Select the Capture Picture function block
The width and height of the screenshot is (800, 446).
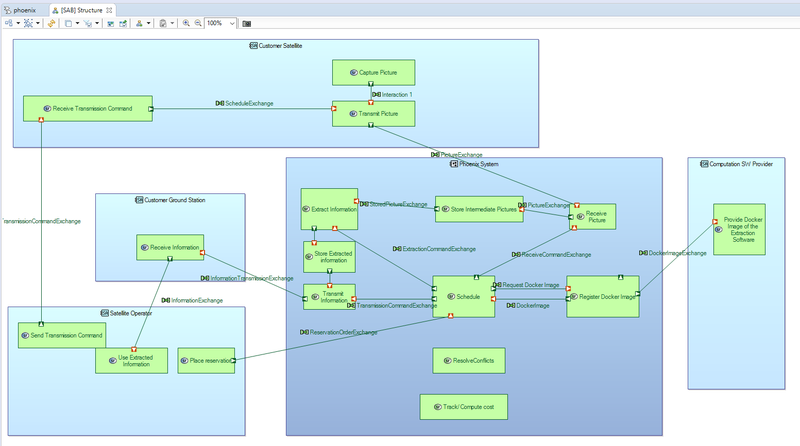coord(372,73)
